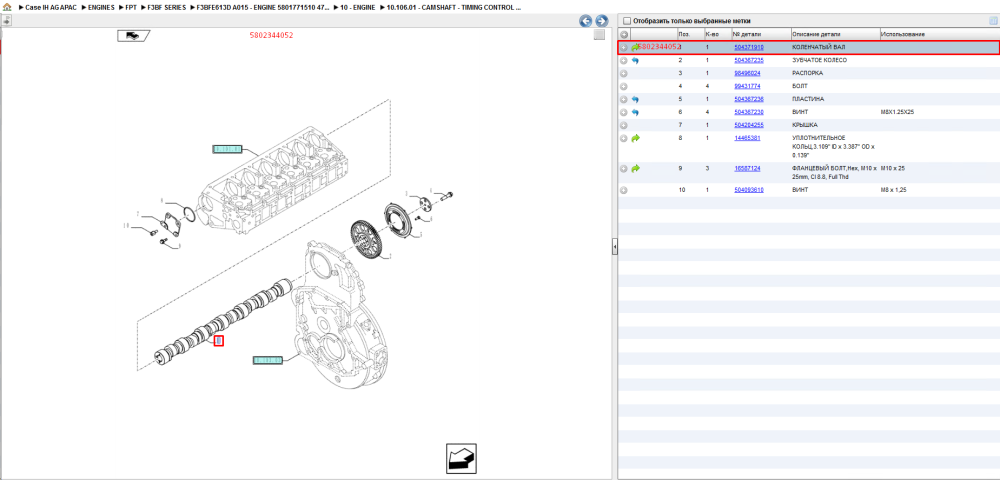Viewport: 1000px width, 480px height.
Task: Click the green arrow in the УПЛОТНИТЕЛЬНОЕ КОЛЬЦО row
Action: tap(635, 138)
